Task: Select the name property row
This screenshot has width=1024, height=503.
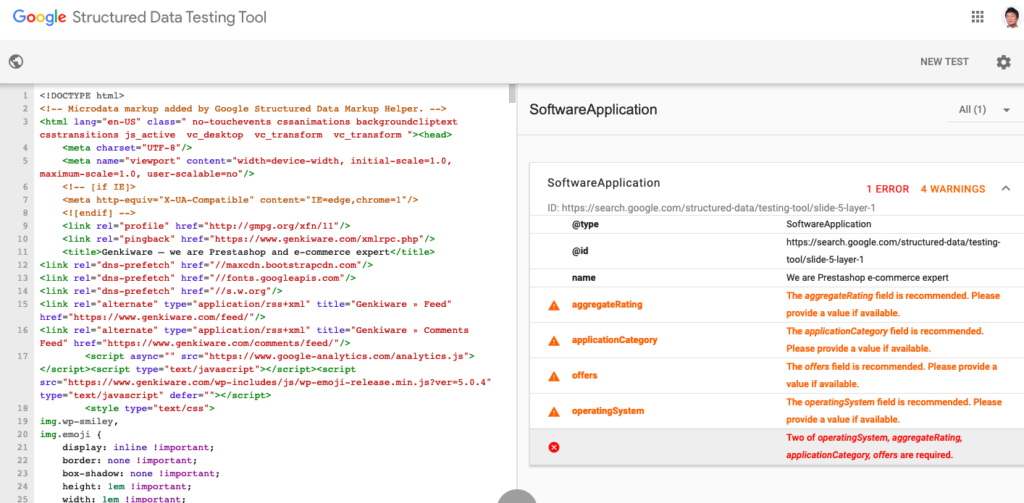Action: [776, 278]
